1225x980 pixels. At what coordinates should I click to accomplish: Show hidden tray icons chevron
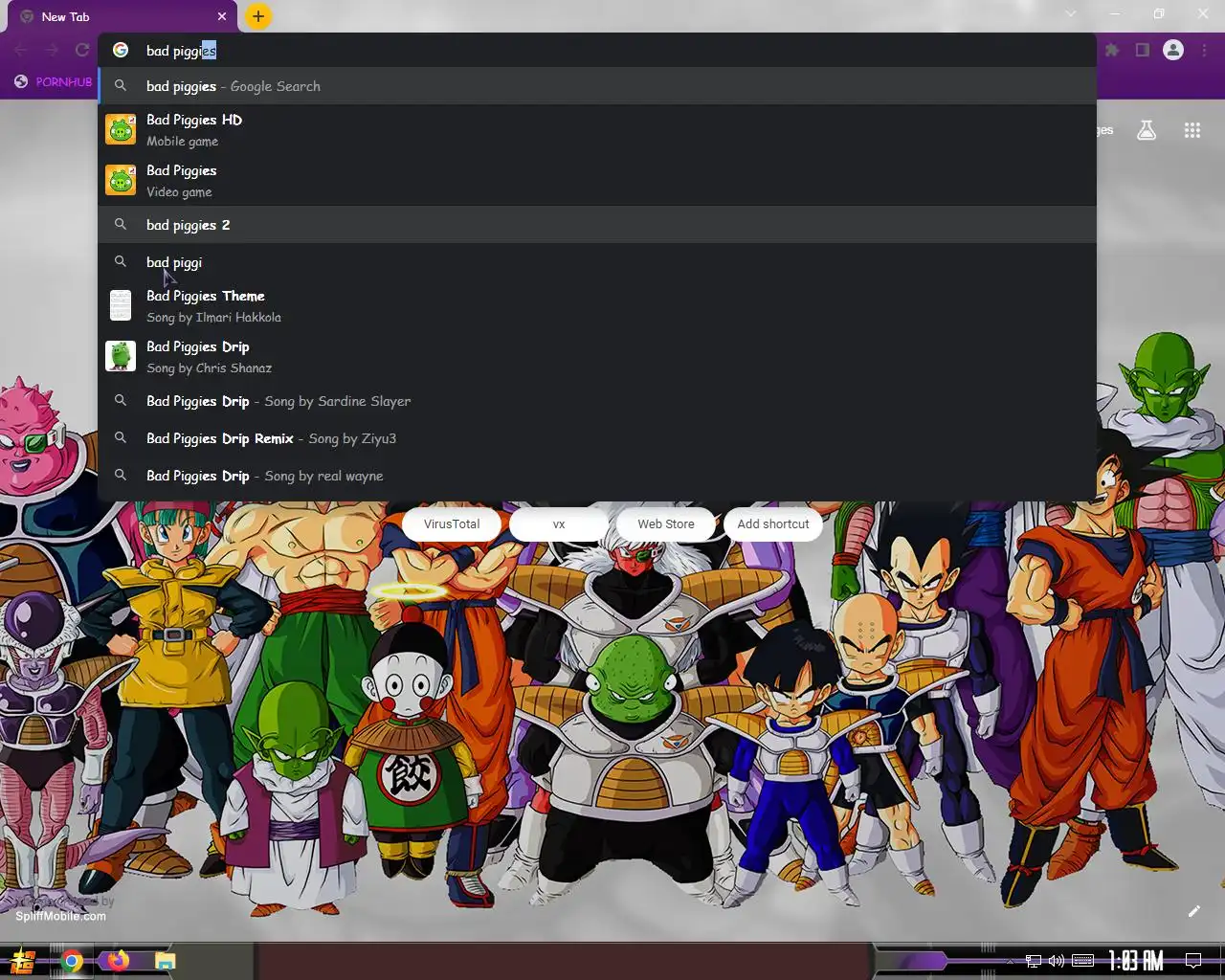point(1010,961)
